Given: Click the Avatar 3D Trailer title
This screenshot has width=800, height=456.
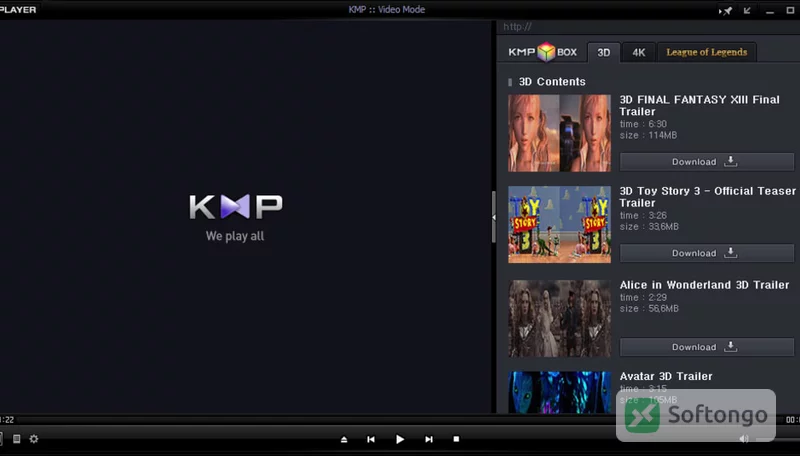Looking at the screenshot, I should pyautogui.click(x=666, y=376).
